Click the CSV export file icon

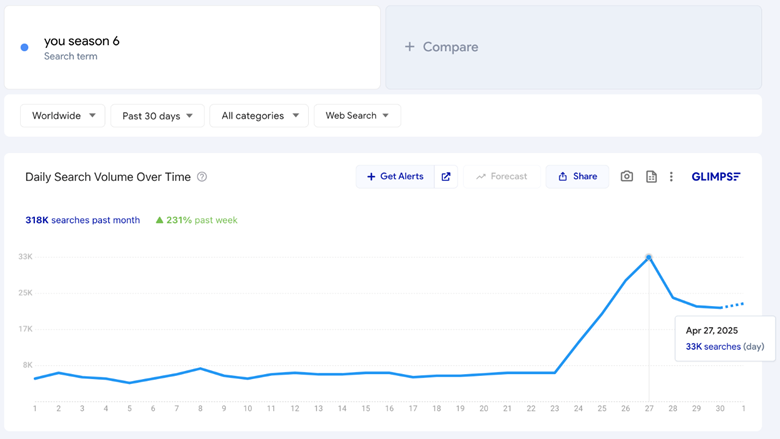tap(651, 177)
